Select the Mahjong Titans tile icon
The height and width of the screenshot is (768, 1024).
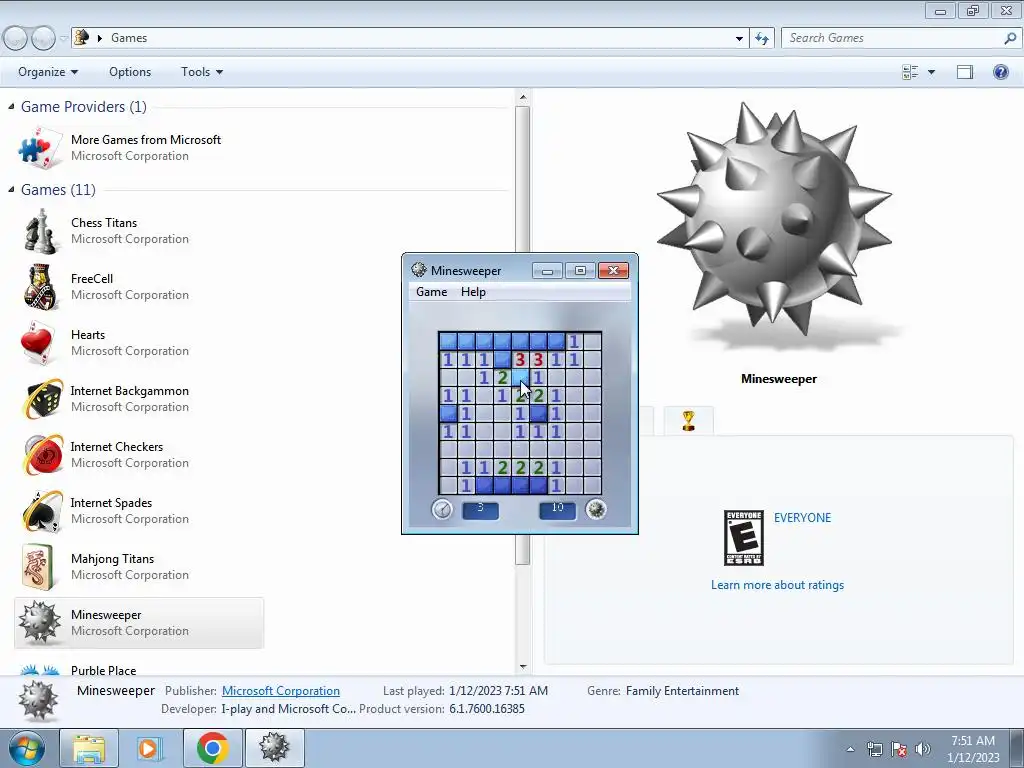point(38,567)
